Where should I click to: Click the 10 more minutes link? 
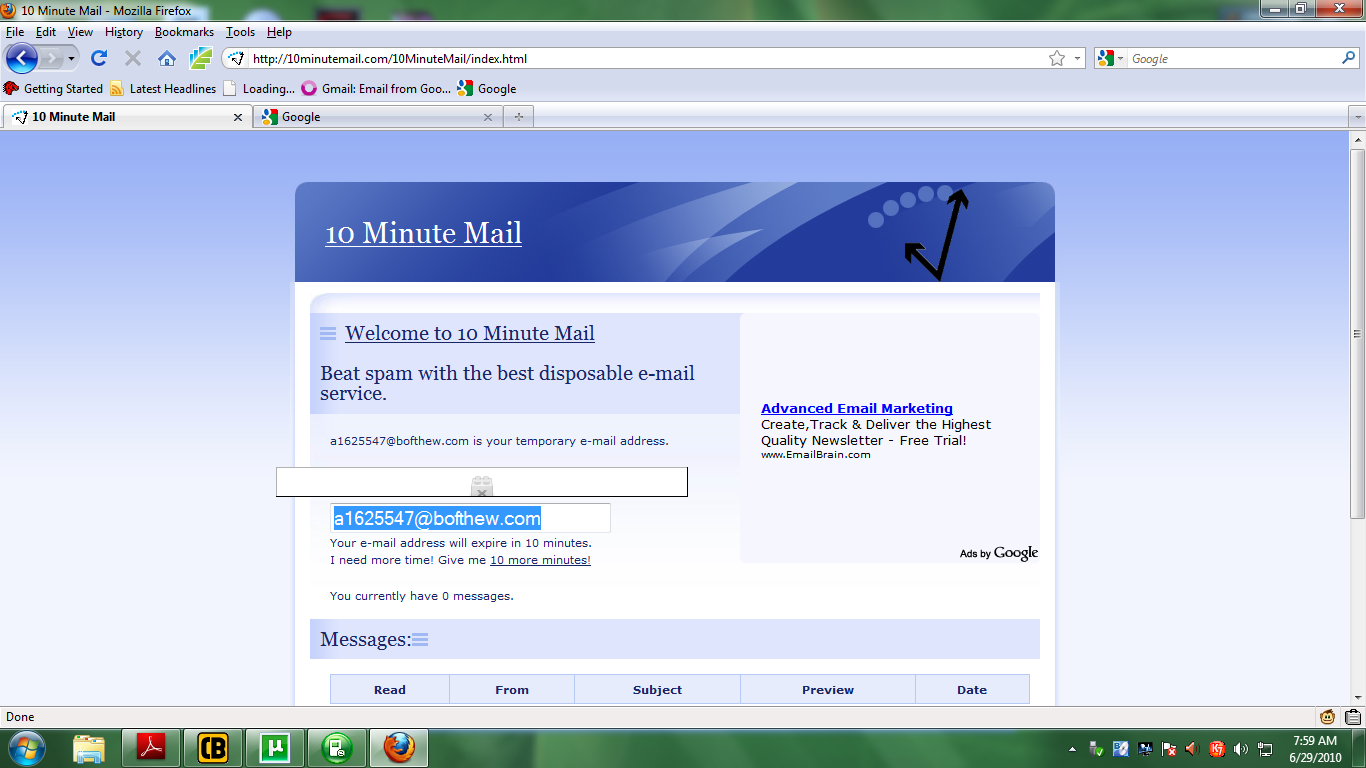[540, 559]
